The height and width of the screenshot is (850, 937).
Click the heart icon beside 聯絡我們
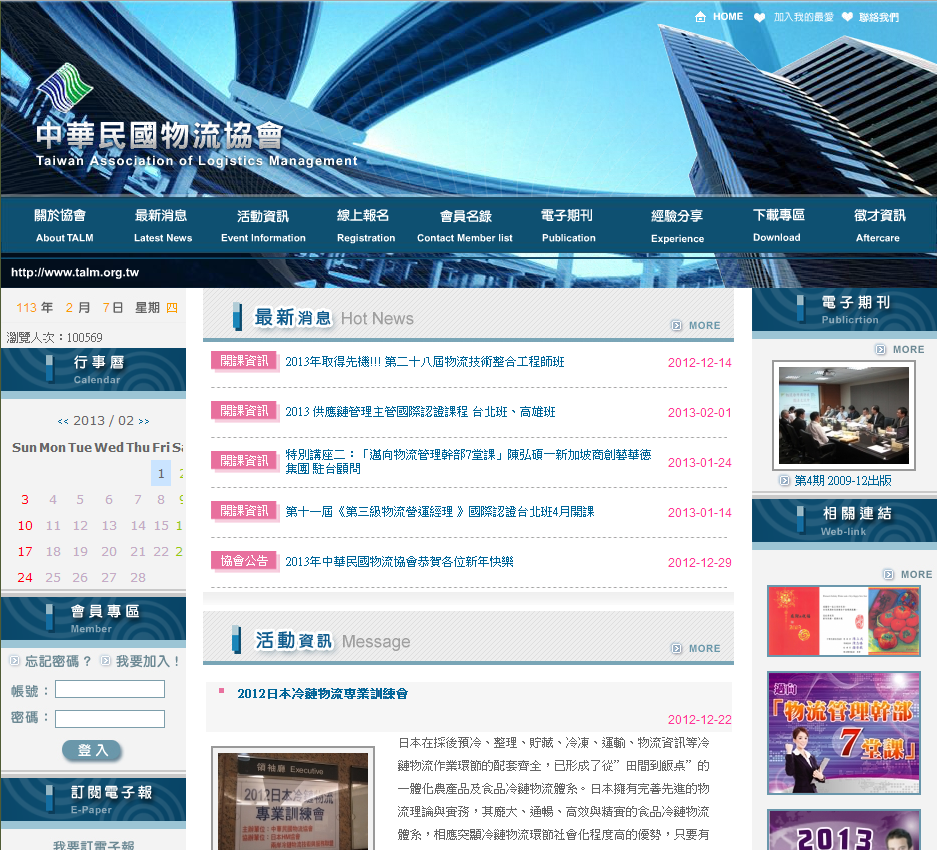(x=847, y=17)
